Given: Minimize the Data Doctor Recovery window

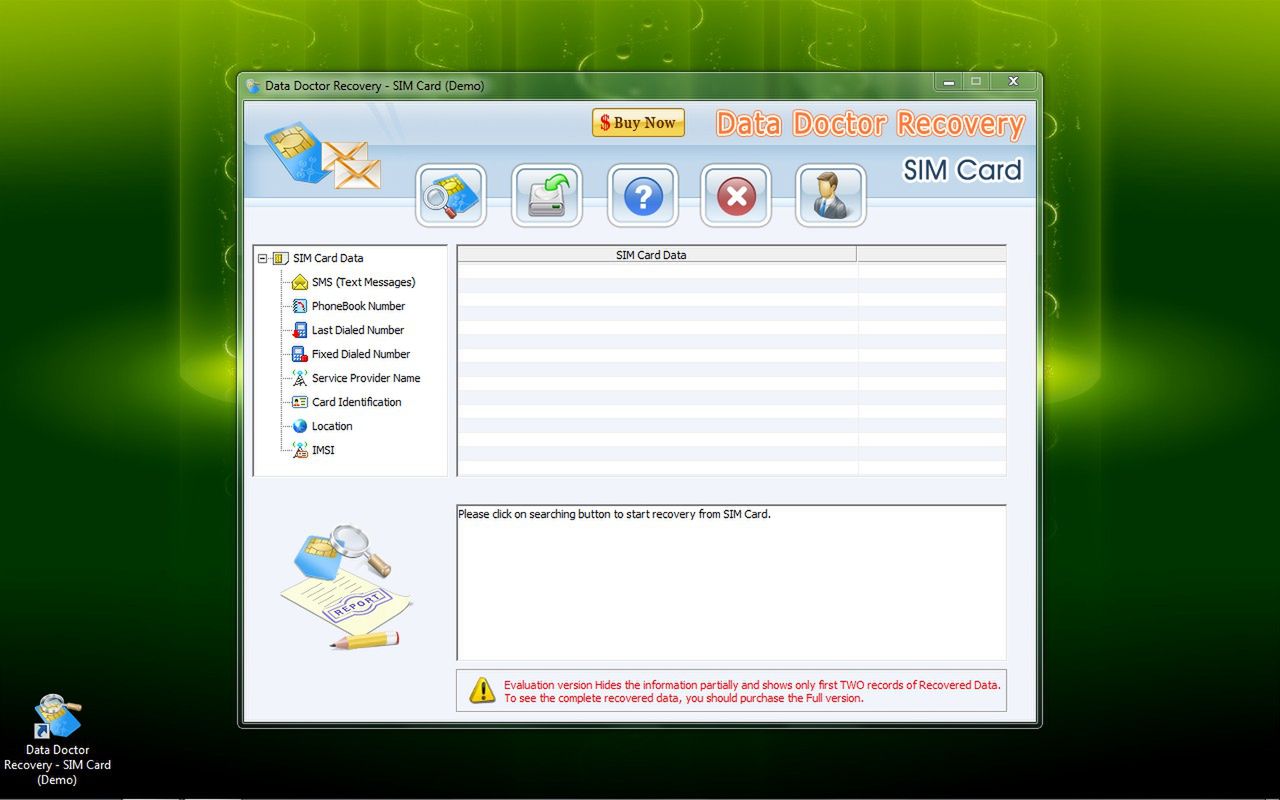Looking at the screenshot, I should pos(949,82).
